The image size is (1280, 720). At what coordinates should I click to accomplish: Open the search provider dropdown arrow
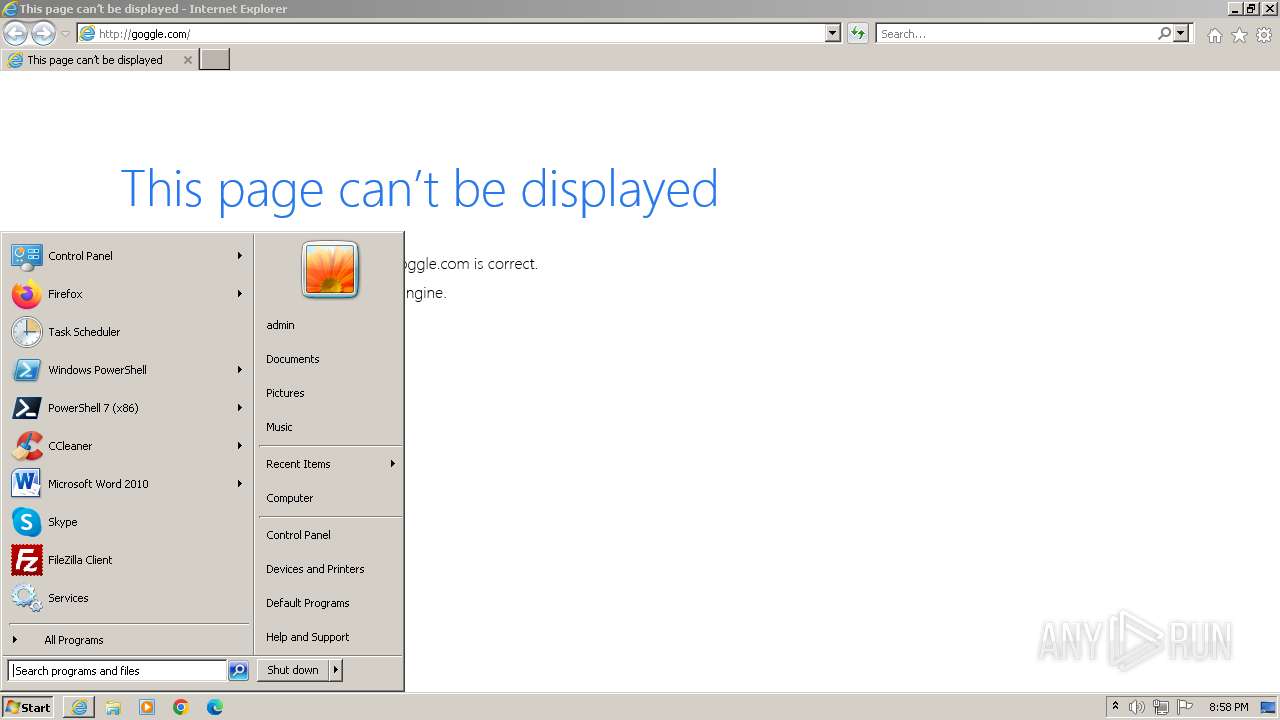(x=1181, y=34)
